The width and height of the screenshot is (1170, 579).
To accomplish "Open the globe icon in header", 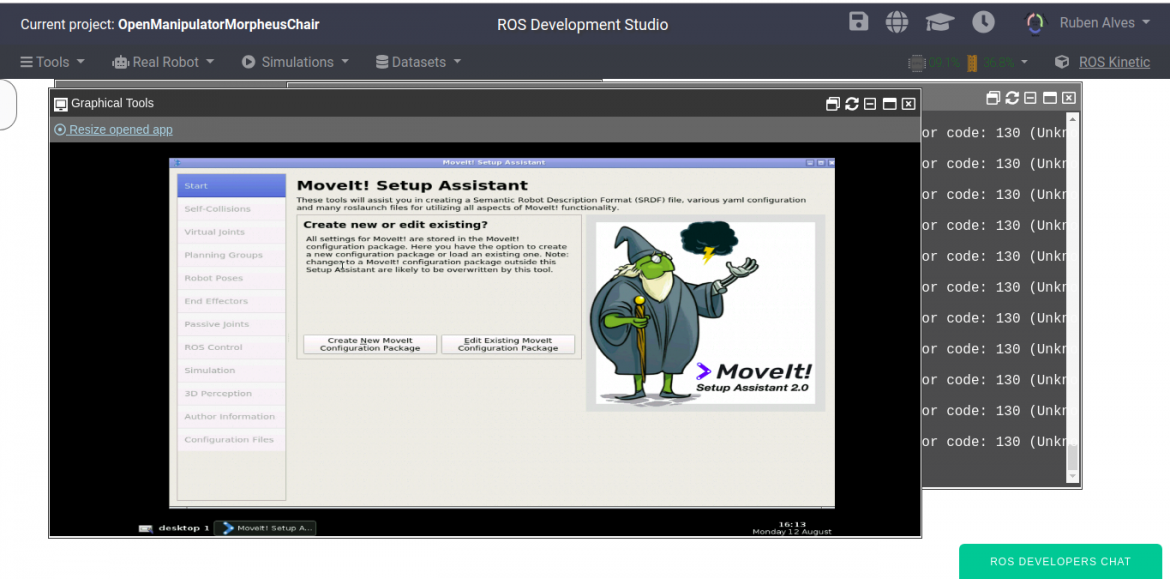I will (898, 22).
